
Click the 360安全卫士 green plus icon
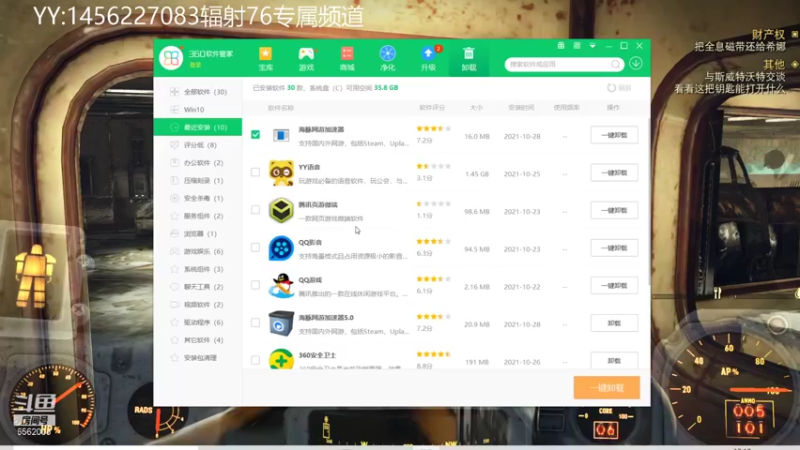[281, 359]
